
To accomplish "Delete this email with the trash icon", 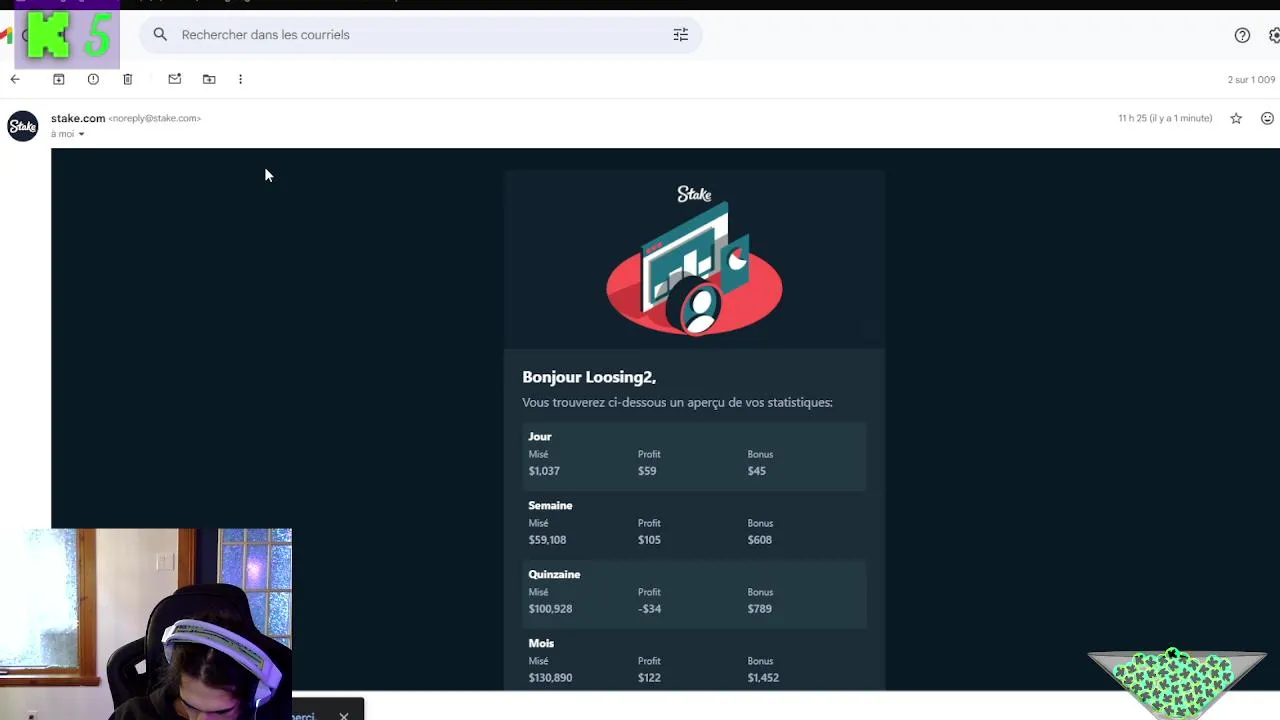I will point(127,79).
